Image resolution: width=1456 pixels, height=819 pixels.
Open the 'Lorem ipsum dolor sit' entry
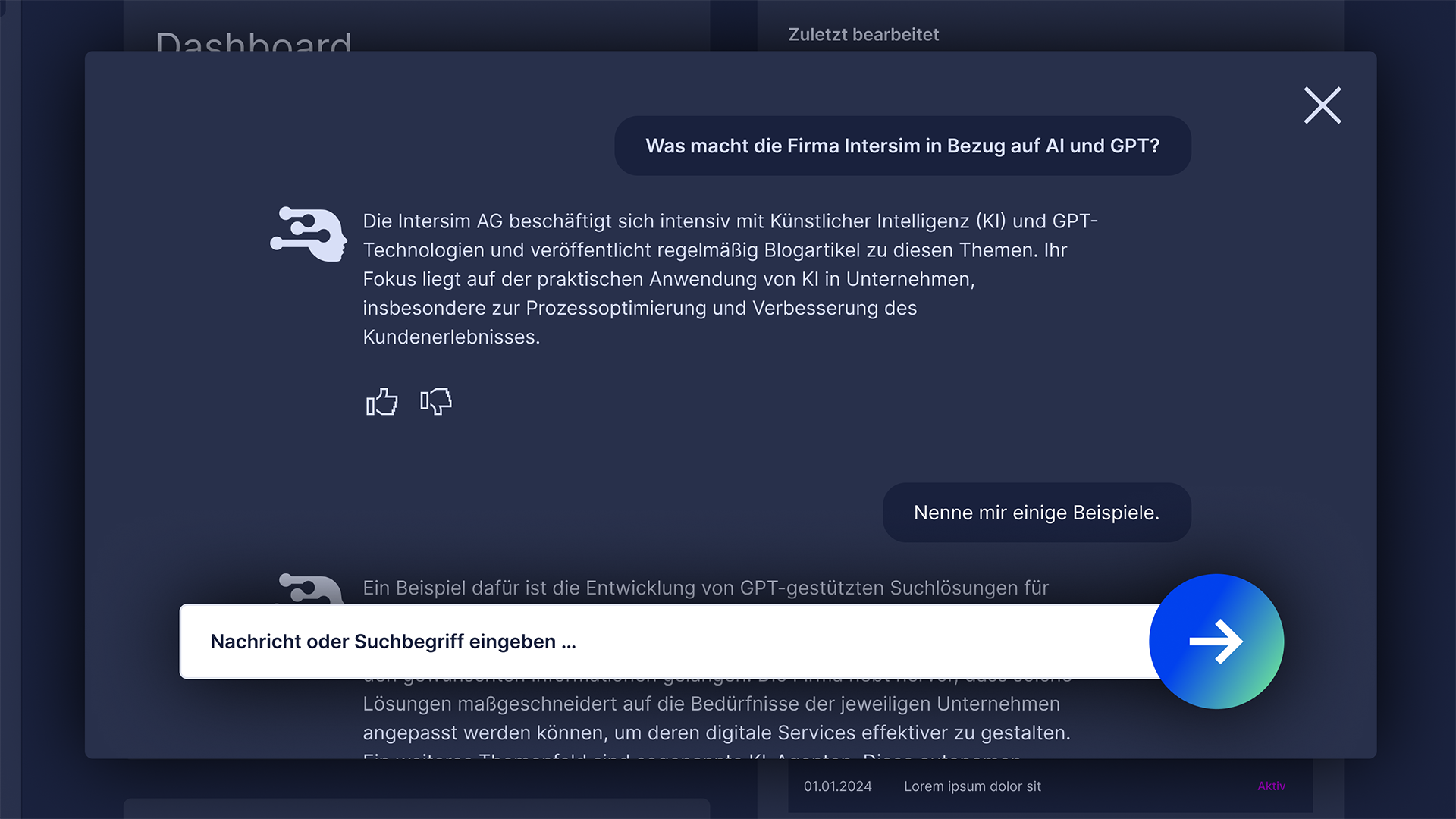click(x=972, y=786)
